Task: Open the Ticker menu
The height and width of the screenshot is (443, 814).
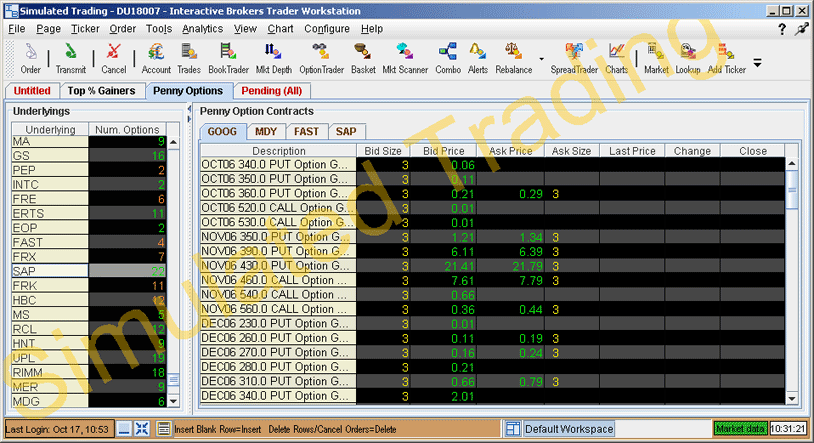Action: click(85, 29)
